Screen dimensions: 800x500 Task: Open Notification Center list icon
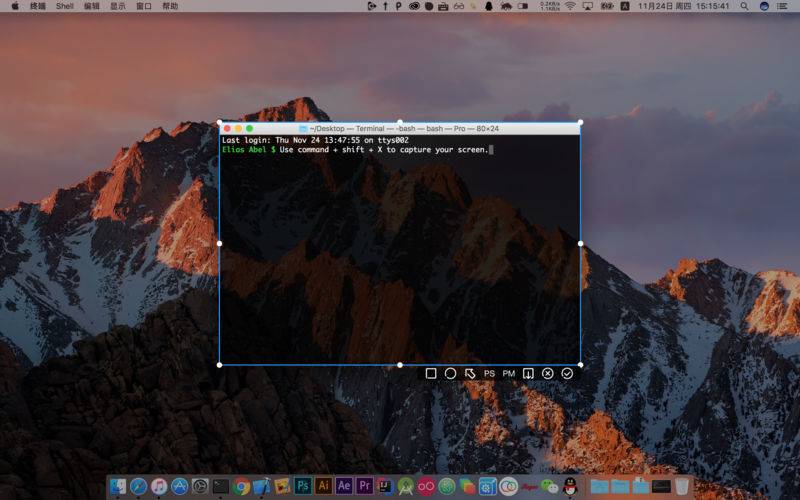point(782,6)
